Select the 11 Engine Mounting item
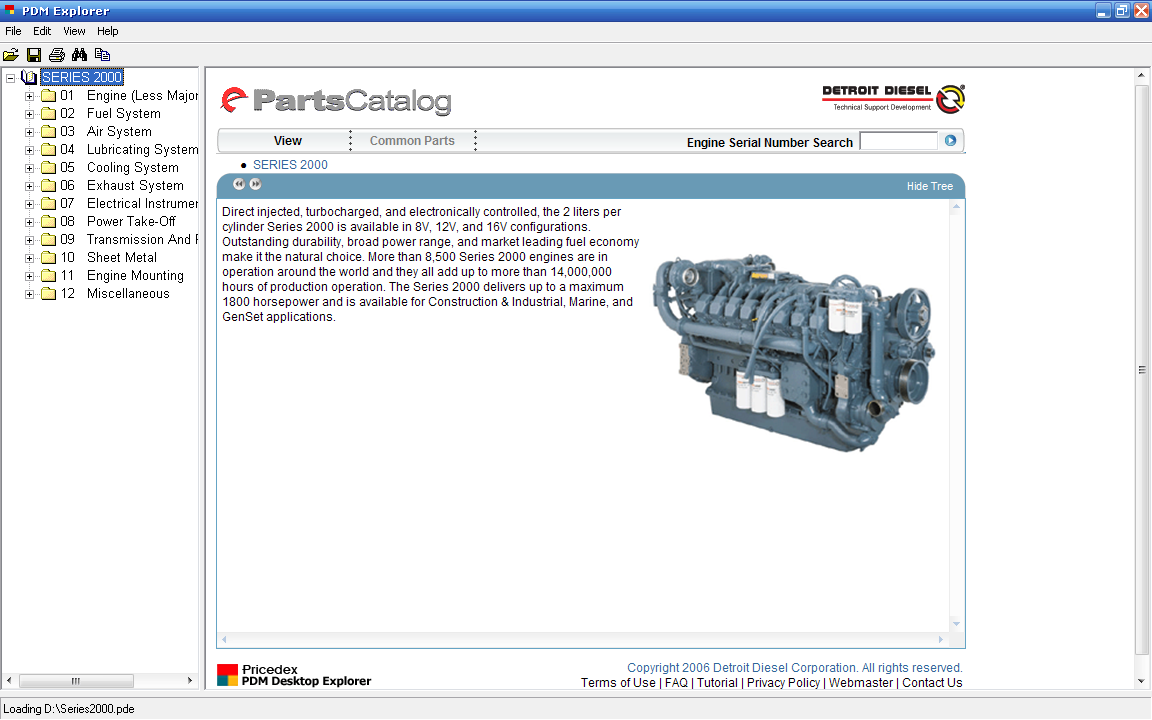 (122, 276)
